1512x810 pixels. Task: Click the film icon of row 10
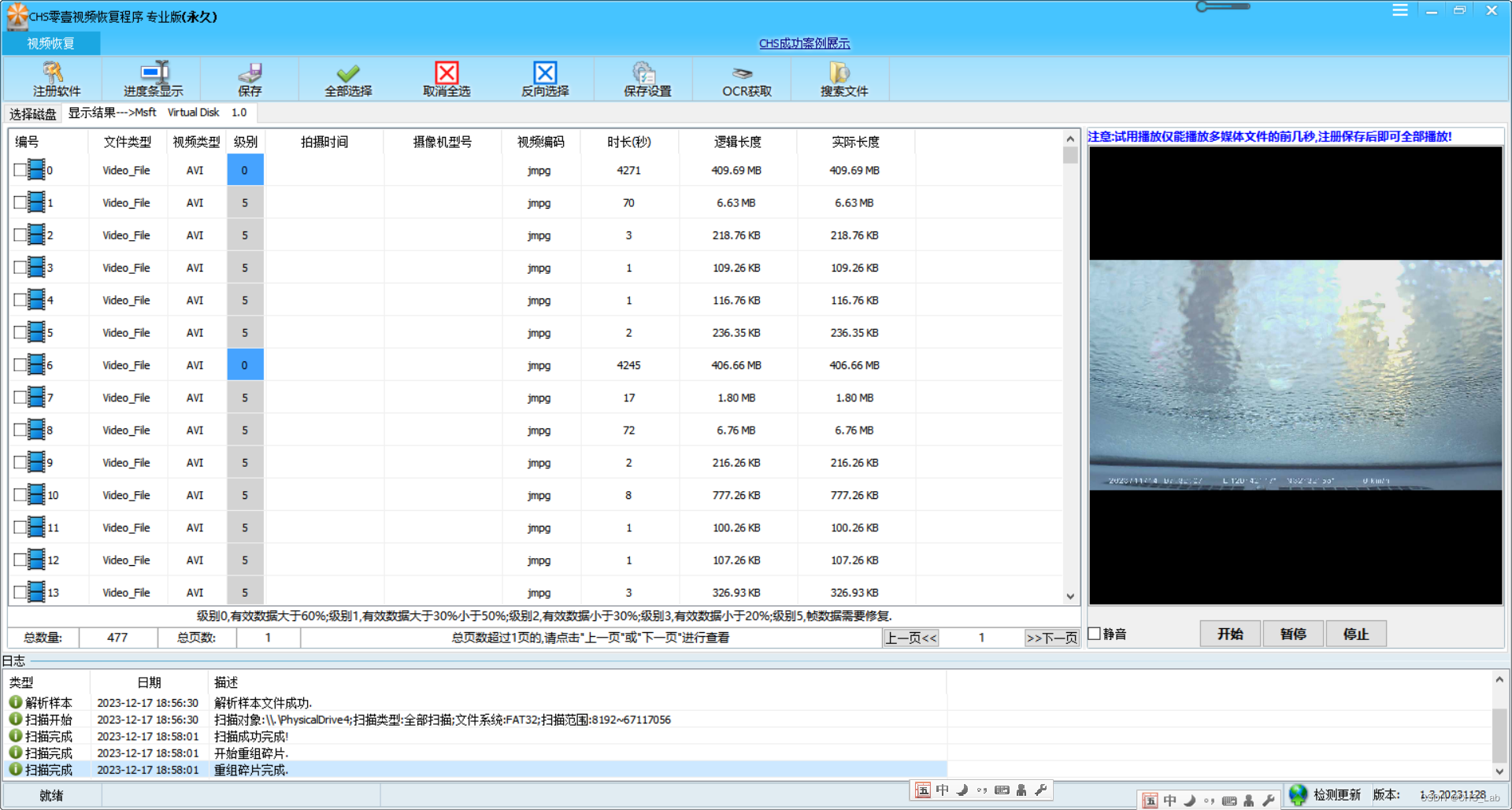tap(36, 494)
